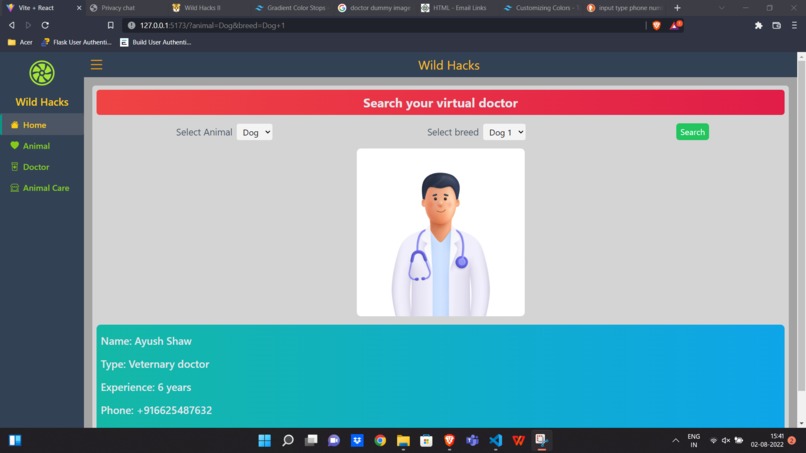
Task: Open WPS Office from the taskbar
Action: pyautogui.click(x=519, y=440)
